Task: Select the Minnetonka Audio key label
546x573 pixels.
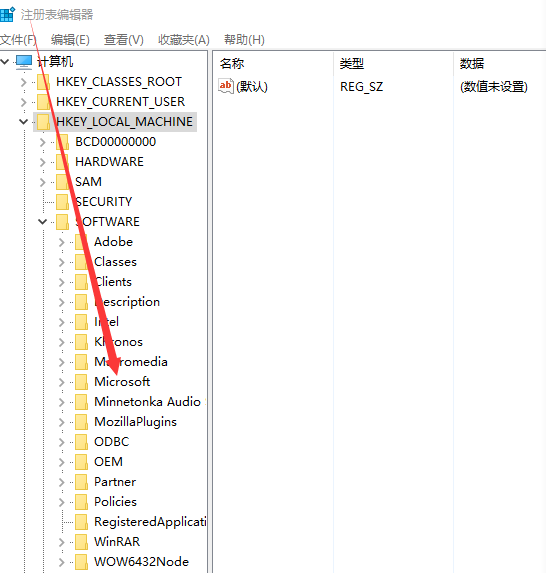Action: [148, 402]
